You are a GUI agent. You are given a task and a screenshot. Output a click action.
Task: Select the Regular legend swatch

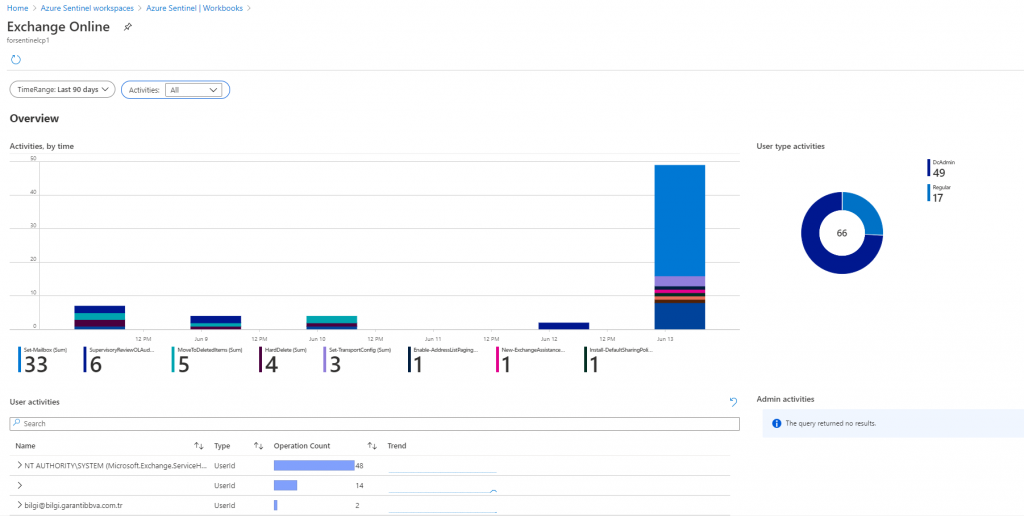pos(928,193)
